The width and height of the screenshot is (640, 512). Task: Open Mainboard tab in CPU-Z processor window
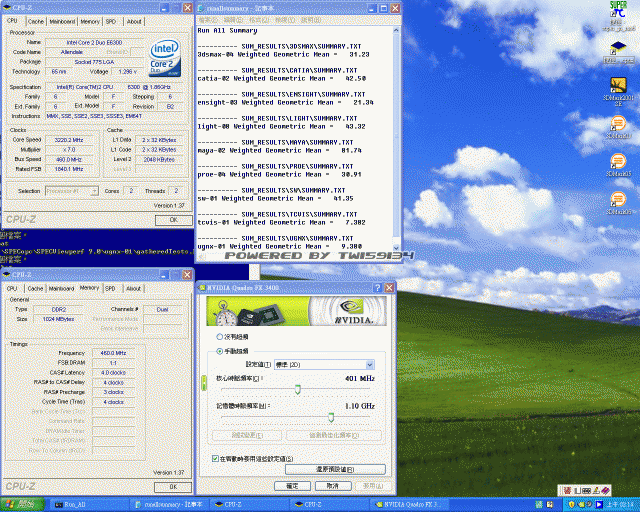pyautogui.click(x=62, y=21)
